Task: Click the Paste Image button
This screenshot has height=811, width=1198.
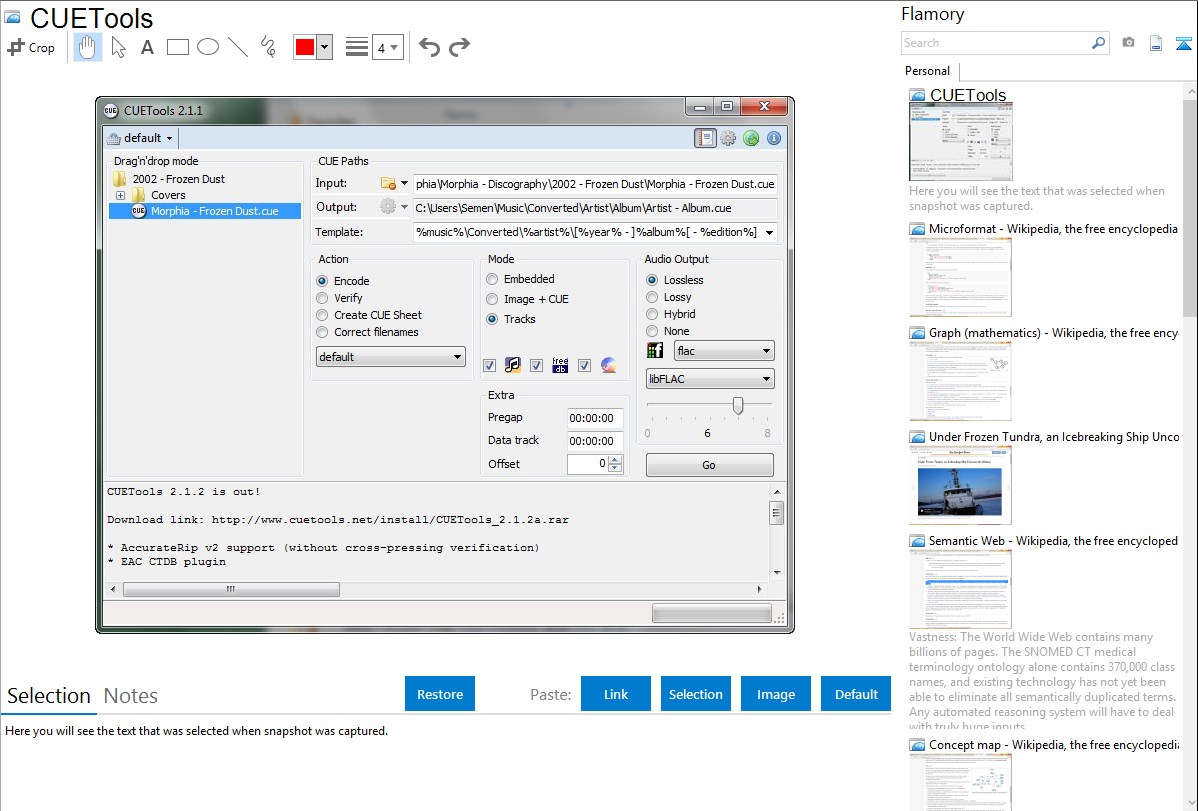Action: tap(775, 694)
